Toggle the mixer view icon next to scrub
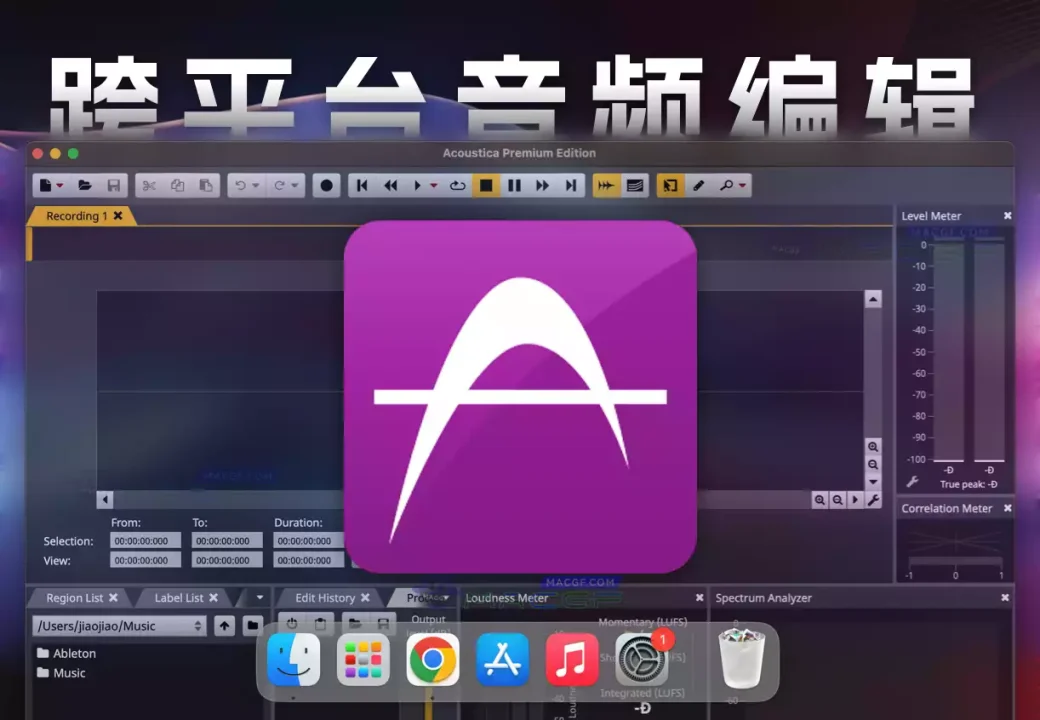Image resolution: width=1040 pixels, height=720 pixels. point(635,185)
